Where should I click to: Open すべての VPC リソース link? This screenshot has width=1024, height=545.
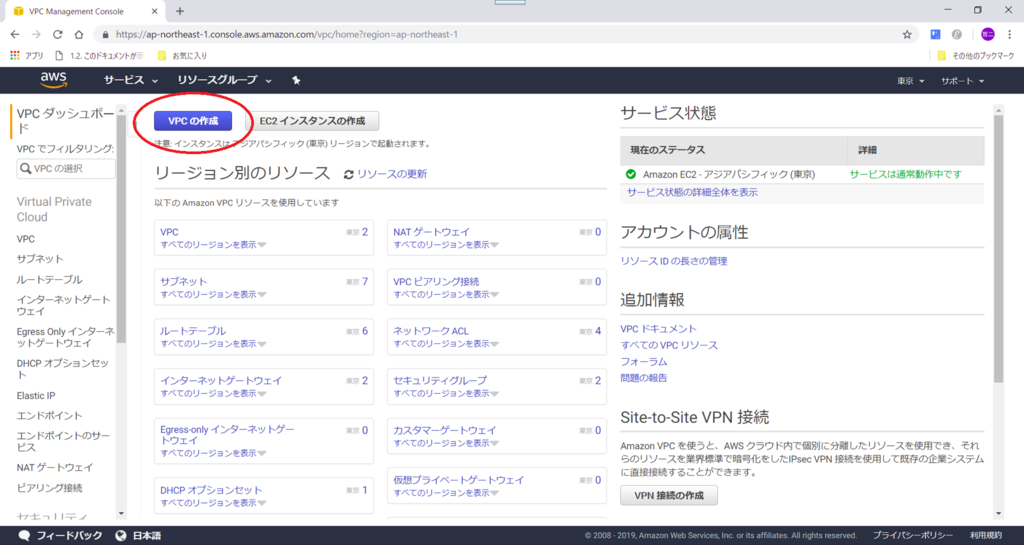[x=669, y=345]
